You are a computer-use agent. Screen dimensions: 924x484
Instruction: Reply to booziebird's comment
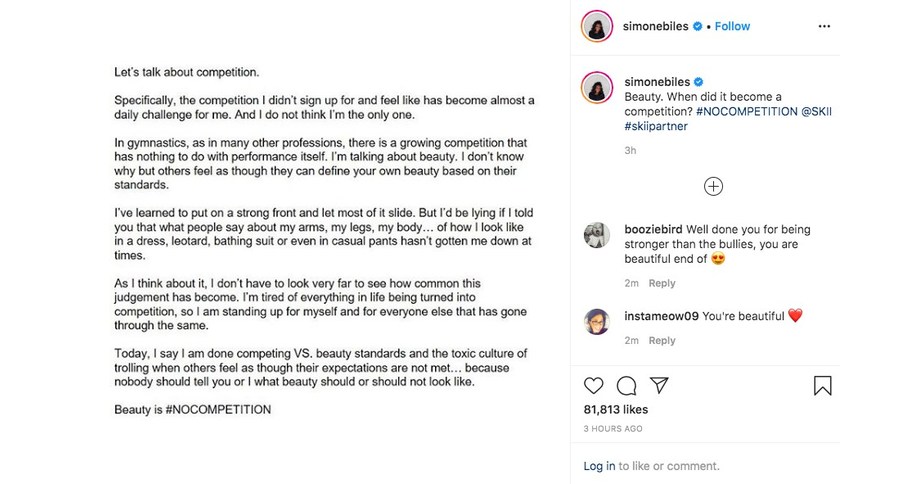tap(662, 283)
